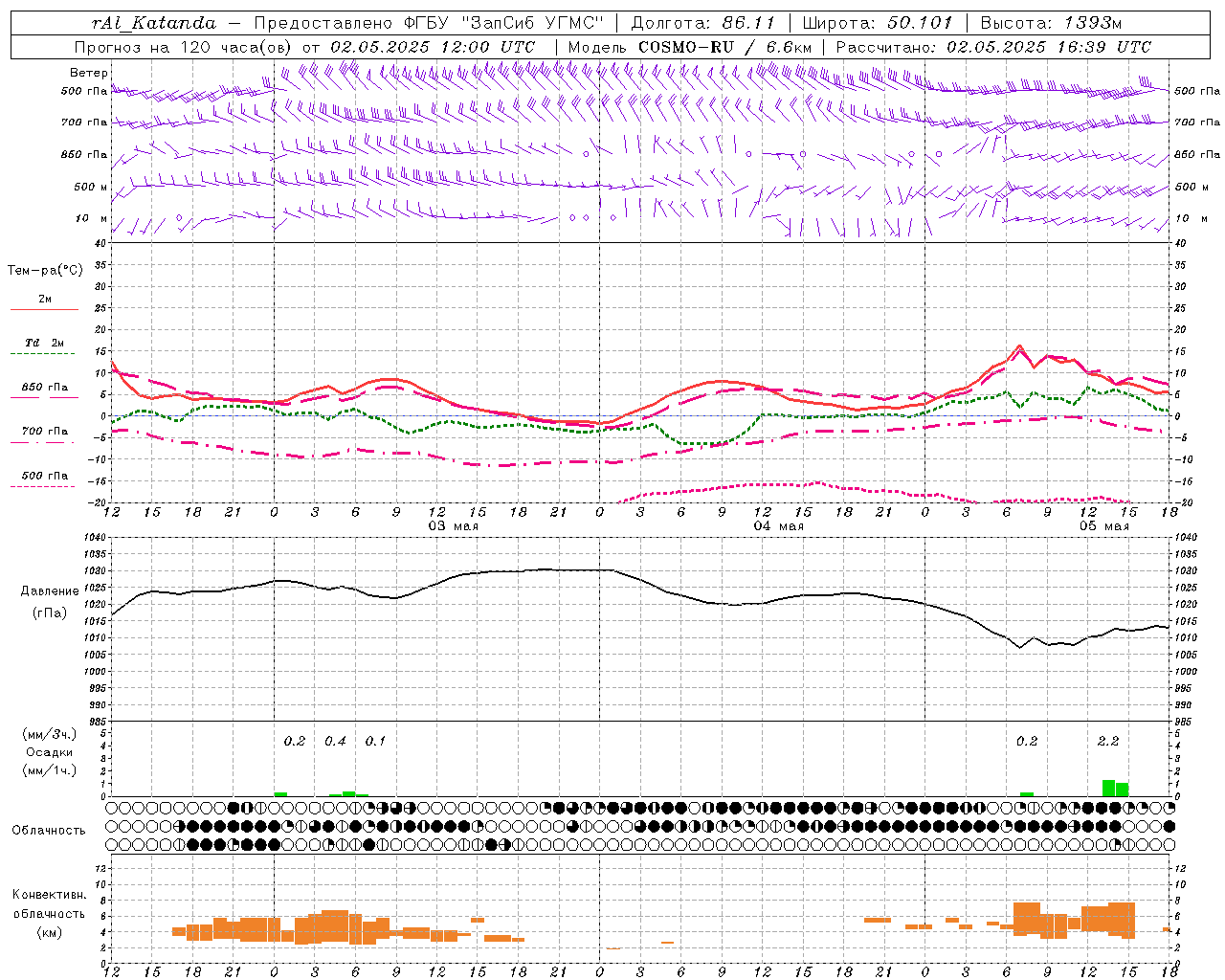Click the 0.1 precipitation amount
This screenshot has height=980, width=1225.
tap(376, 742)
